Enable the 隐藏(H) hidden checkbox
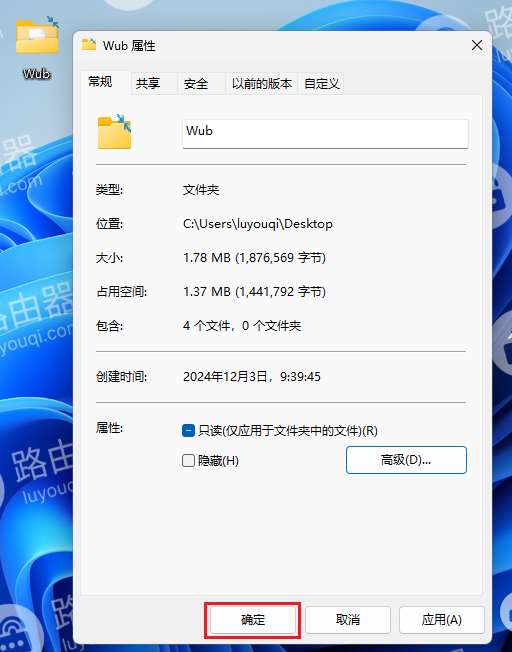Screen dimensions: 512x652 point(188,460)
